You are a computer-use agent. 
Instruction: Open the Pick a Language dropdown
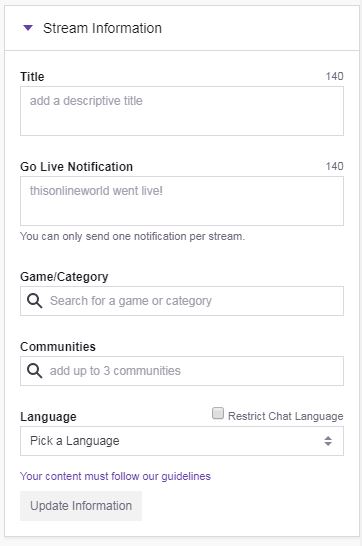pos(182,441)
